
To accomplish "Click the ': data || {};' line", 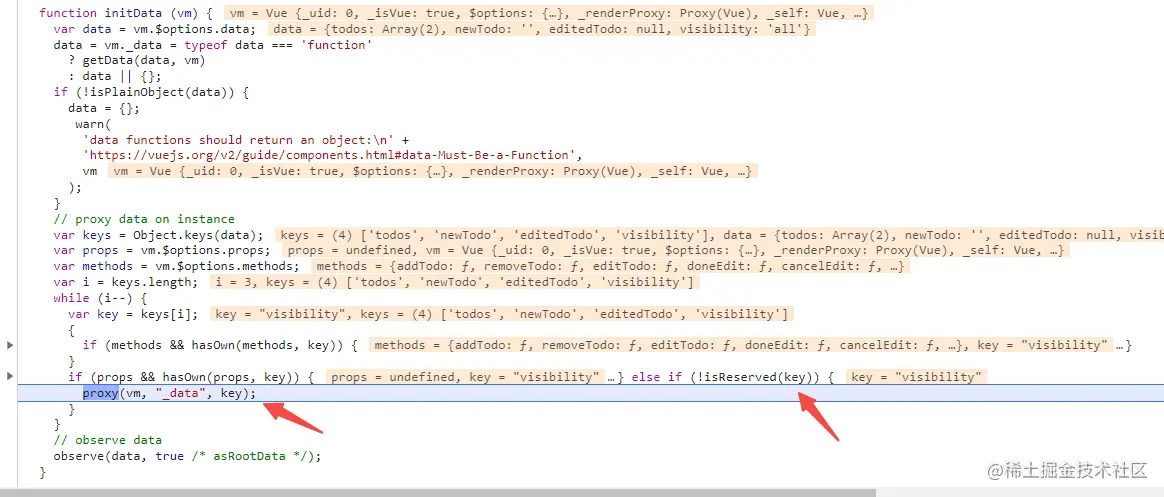I will click(x=114, y=76).
